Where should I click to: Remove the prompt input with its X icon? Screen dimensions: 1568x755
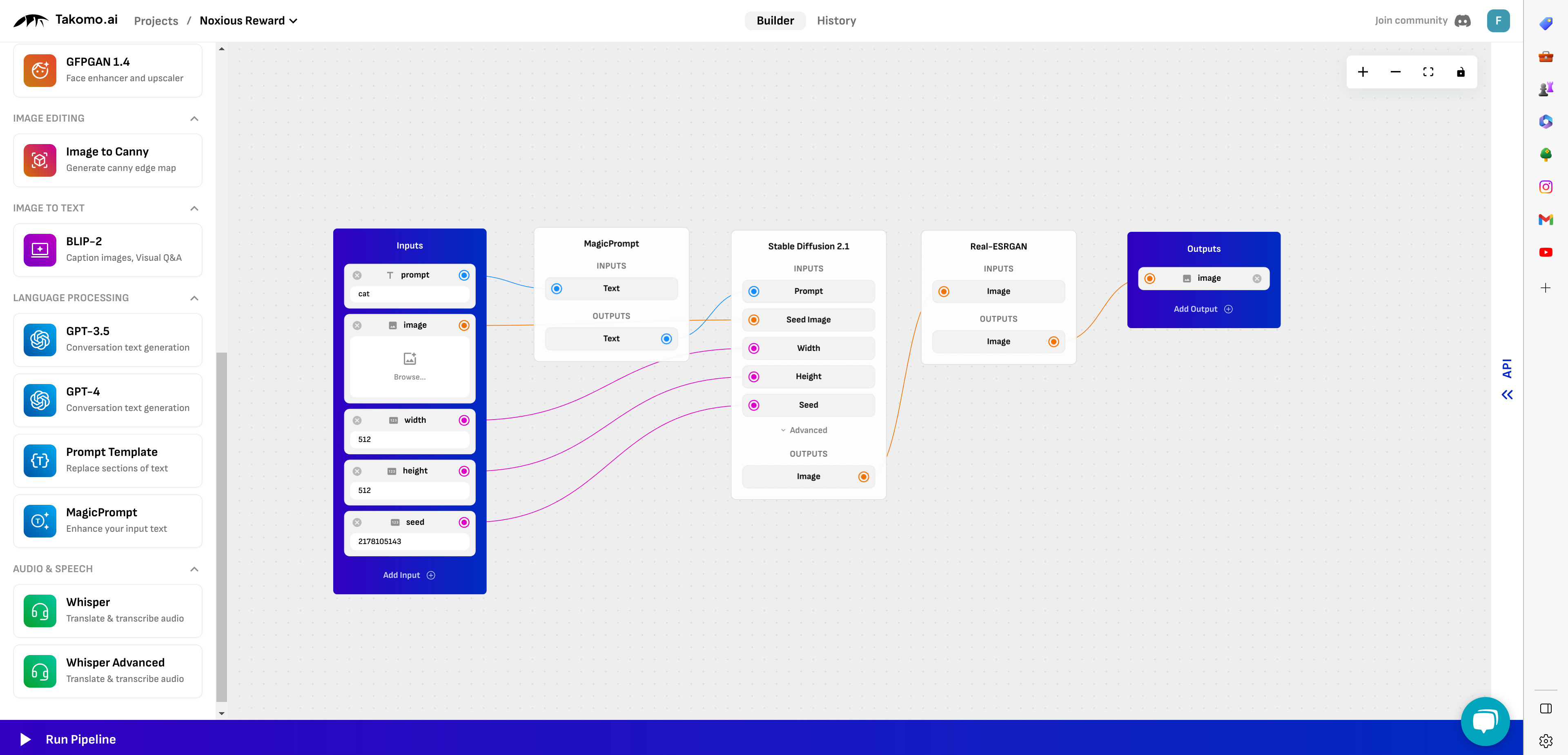point(357,275)
